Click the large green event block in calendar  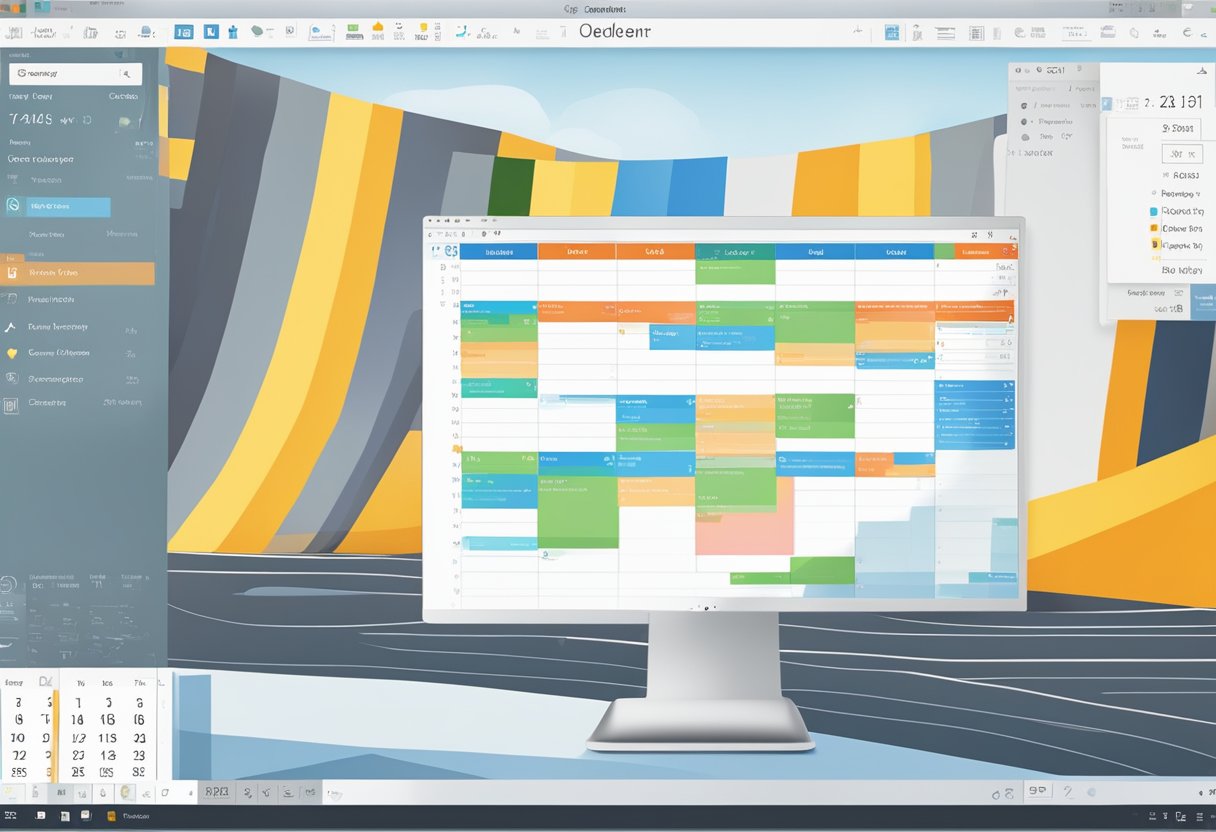coord(577,512)
